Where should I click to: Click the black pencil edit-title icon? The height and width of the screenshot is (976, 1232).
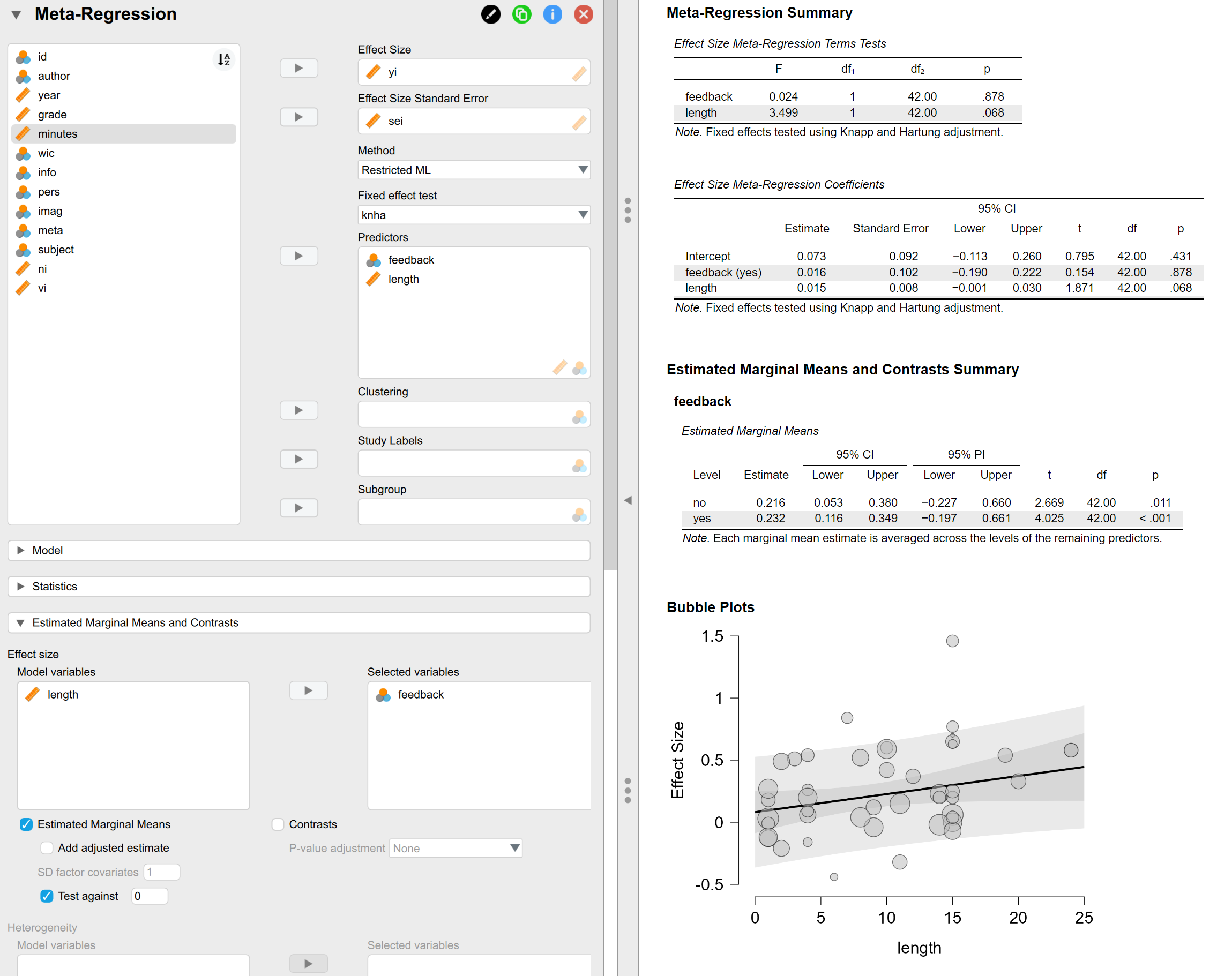click(490, 14)
